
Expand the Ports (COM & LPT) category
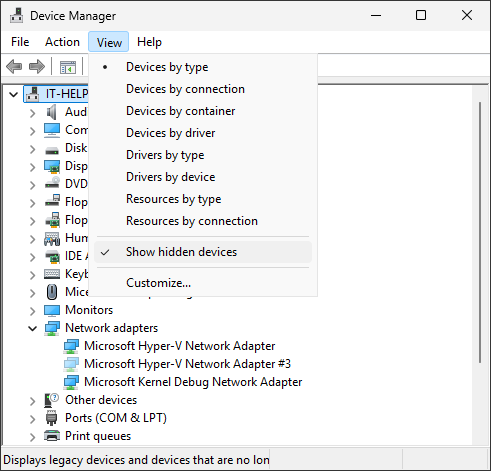(32, 419)
